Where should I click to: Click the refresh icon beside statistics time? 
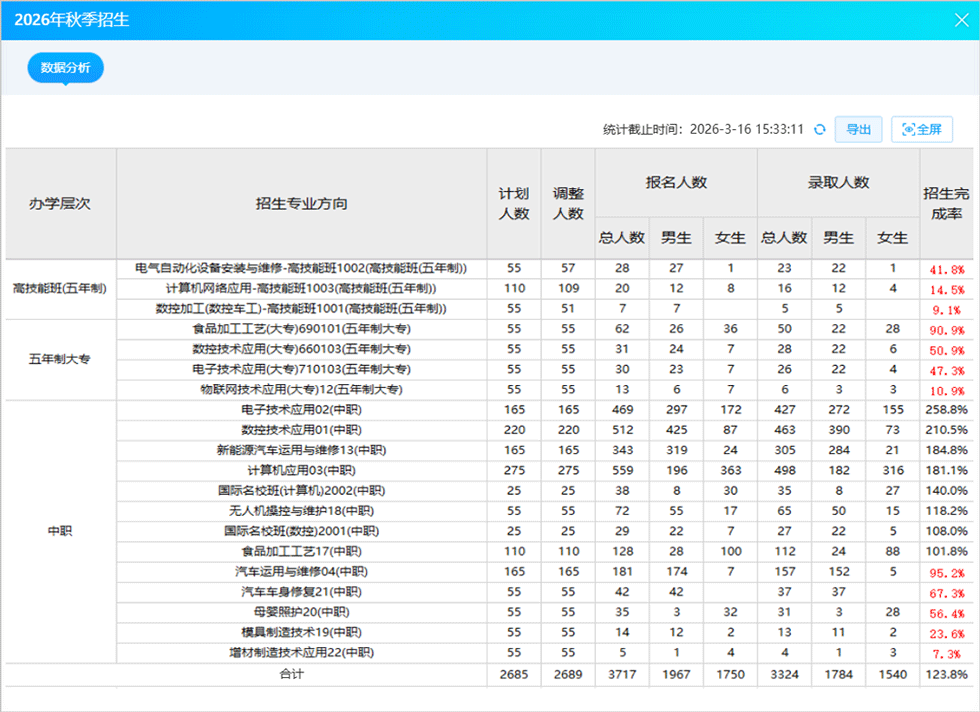(819, 129)
